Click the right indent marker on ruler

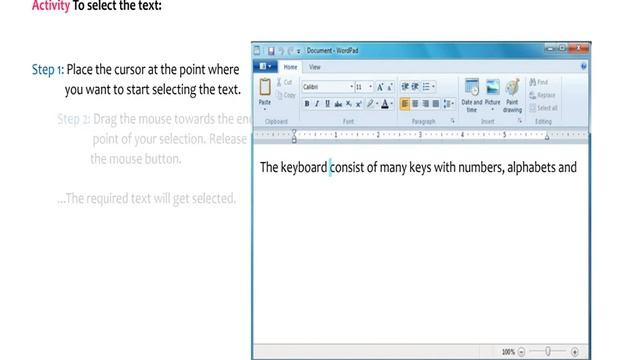pyautogui.click(x=547, y=138)
